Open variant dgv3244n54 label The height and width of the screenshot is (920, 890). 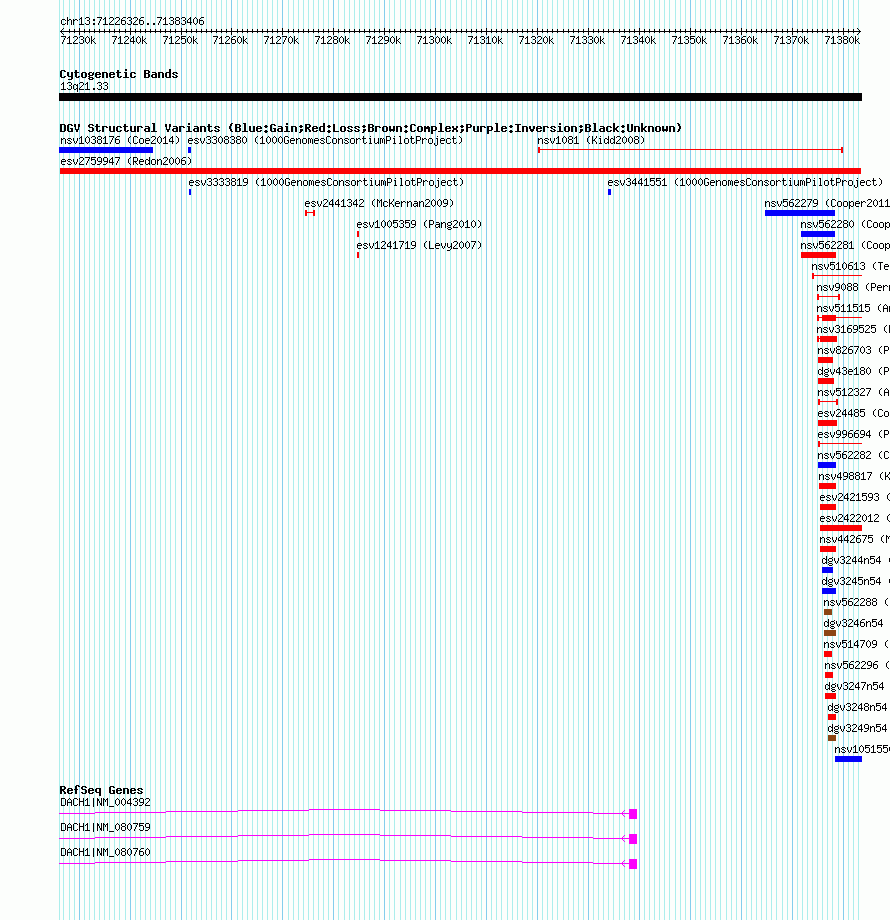[x=855, y=560]
